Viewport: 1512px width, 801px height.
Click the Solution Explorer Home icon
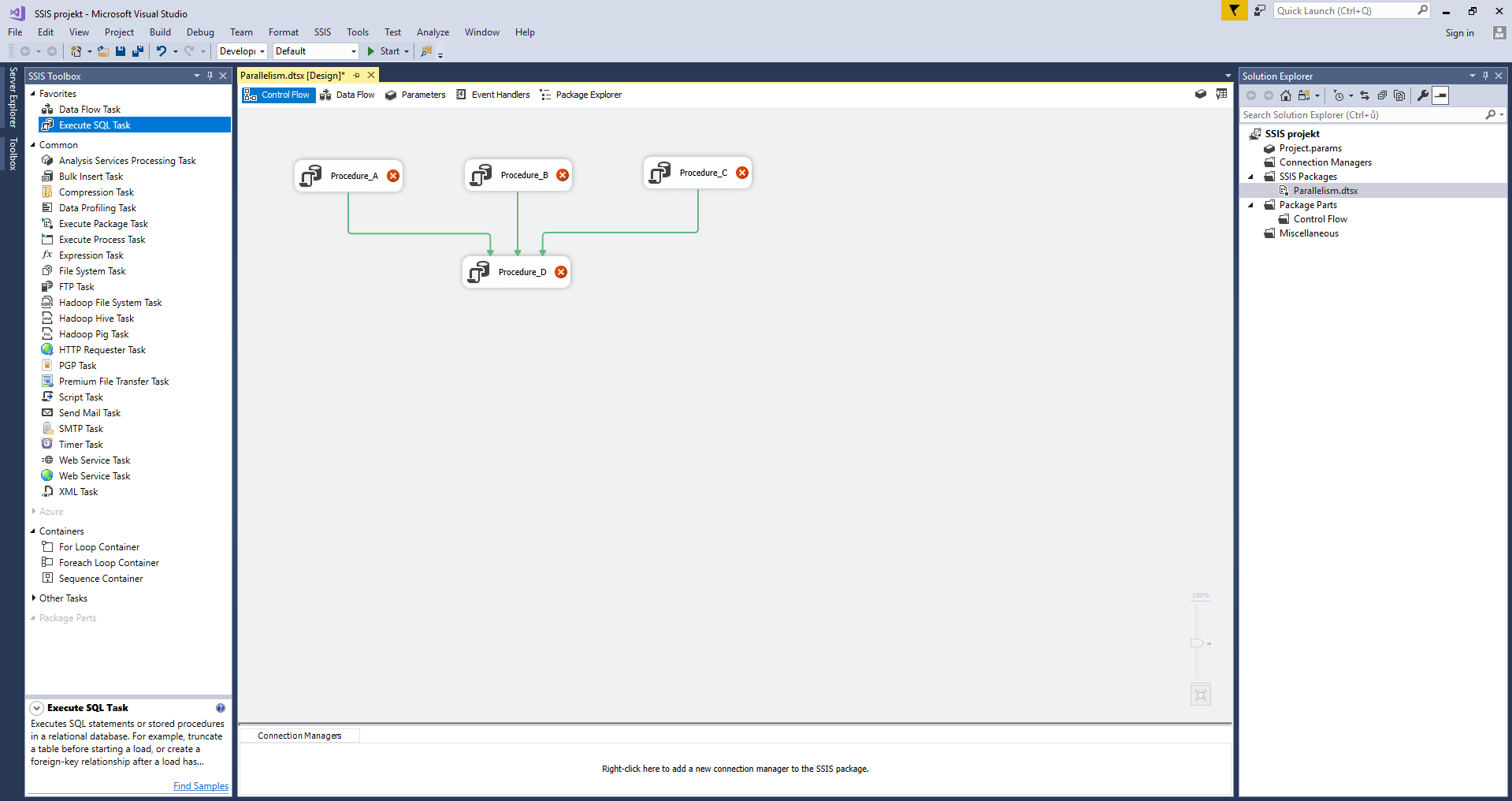pos(1286,95)
